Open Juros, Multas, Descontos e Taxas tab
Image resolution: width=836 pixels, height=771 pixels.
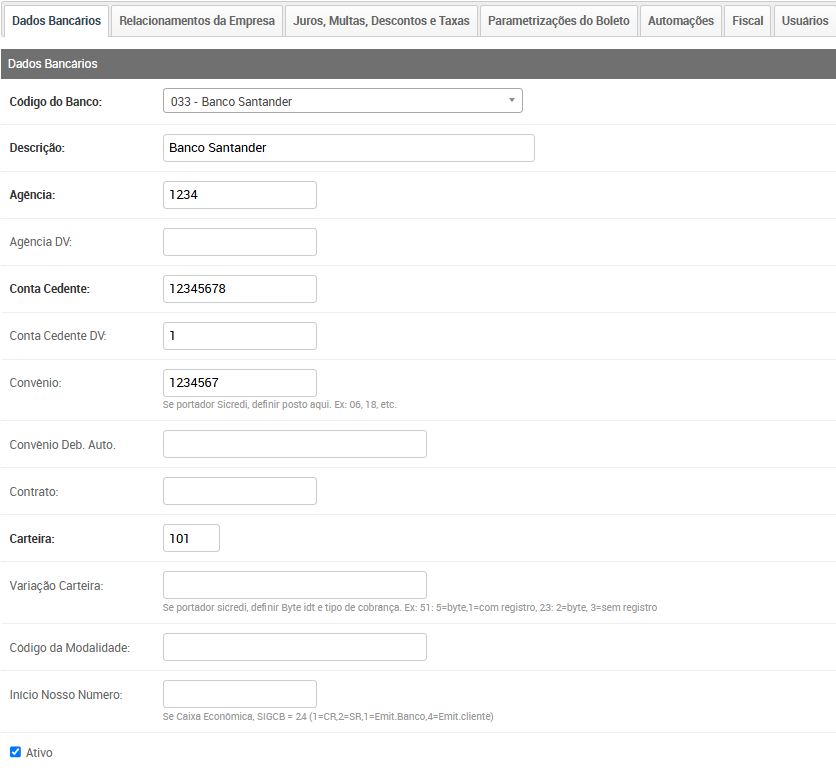381,21
